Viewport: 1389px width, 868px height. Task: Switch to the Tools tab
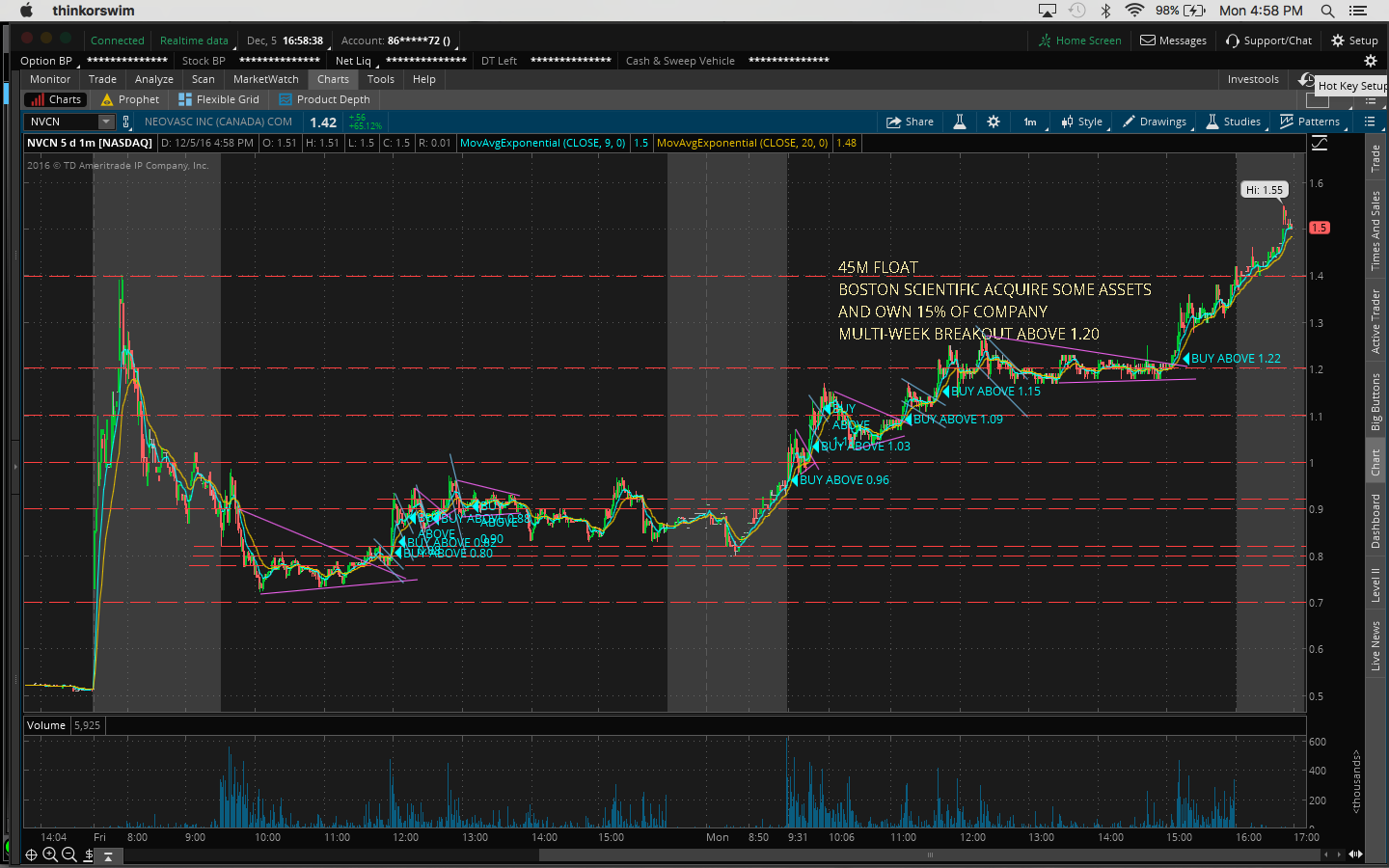[x=381, y=79]
